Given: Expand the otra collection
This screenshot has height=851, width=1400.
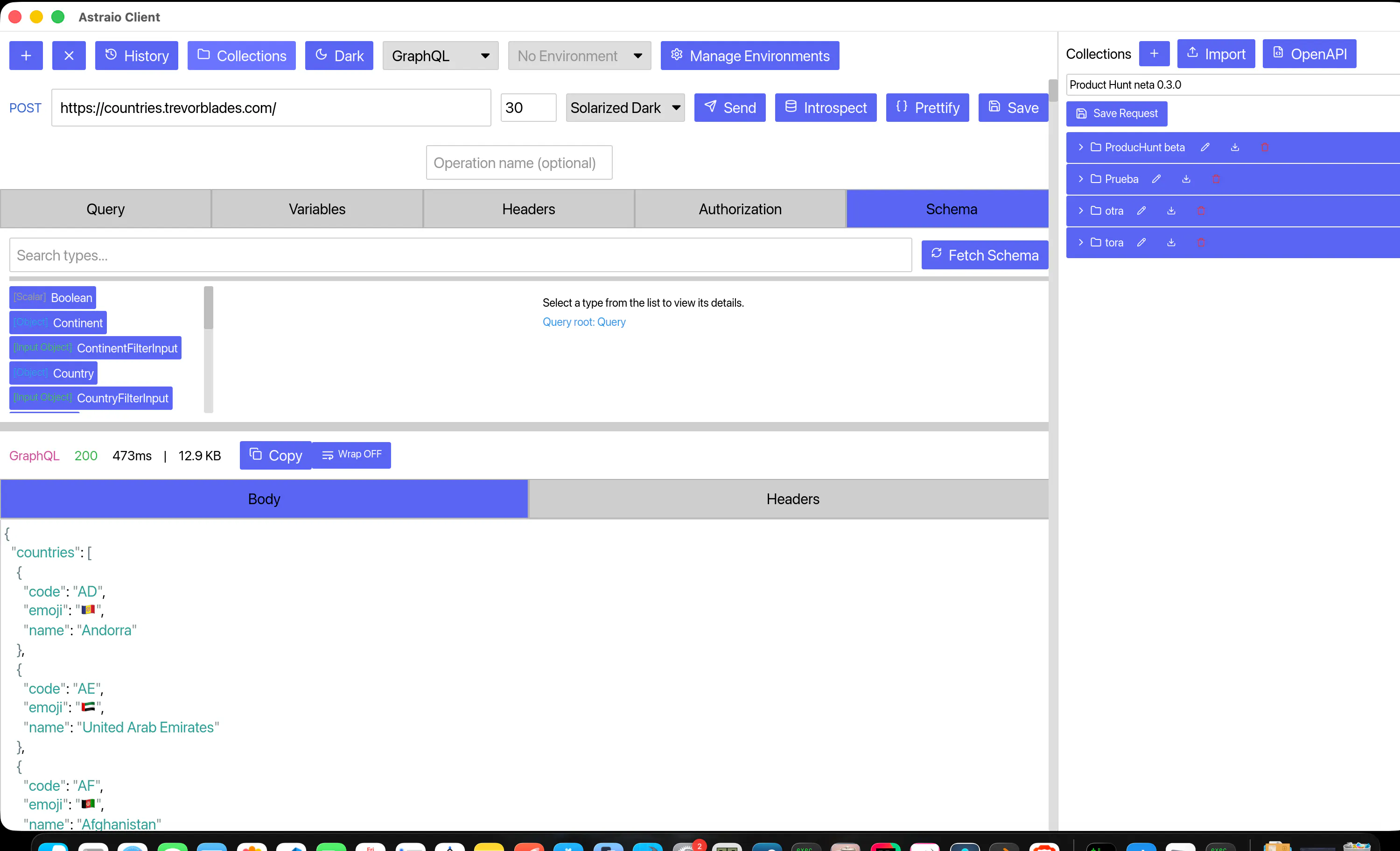Looking at the screenshot, I should point(1081,211).
